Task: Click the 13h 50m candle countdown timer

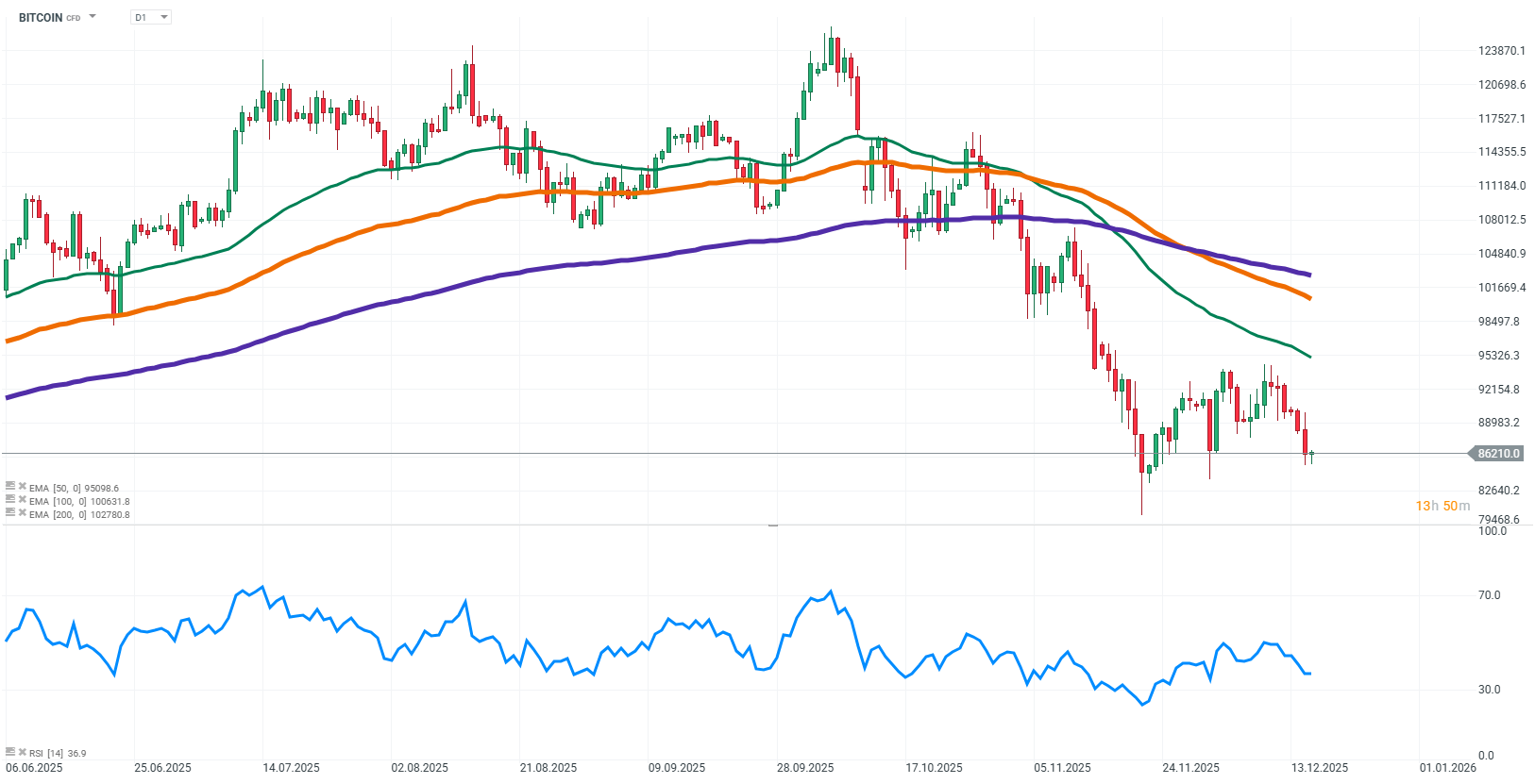Action: tap(1442, 506)
